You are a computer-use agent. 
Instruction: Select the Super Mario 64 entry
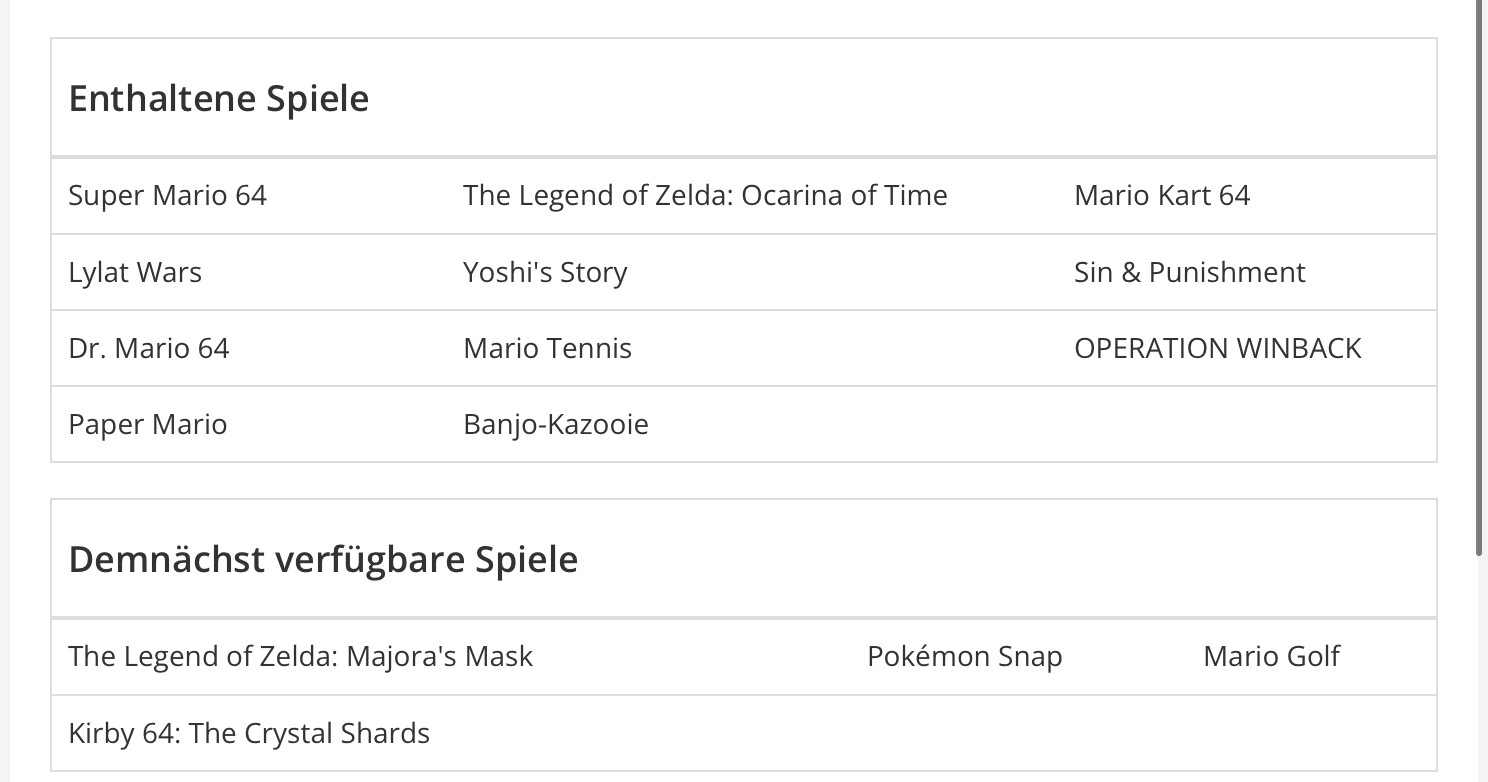coord(167,195)
